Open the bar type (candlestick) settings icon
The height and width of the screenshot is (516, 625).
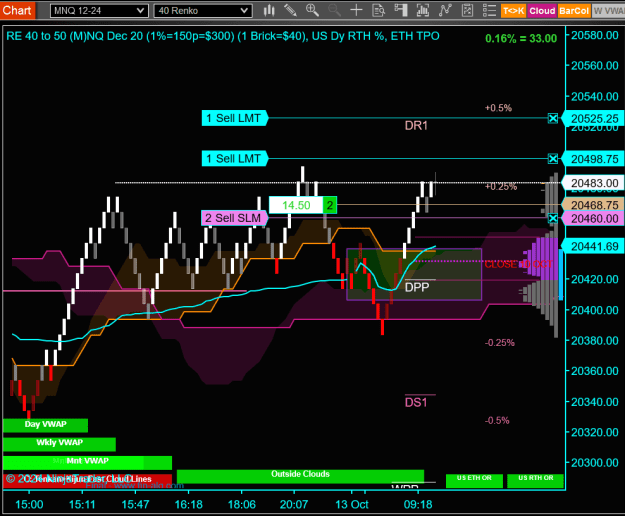(269, 10)
